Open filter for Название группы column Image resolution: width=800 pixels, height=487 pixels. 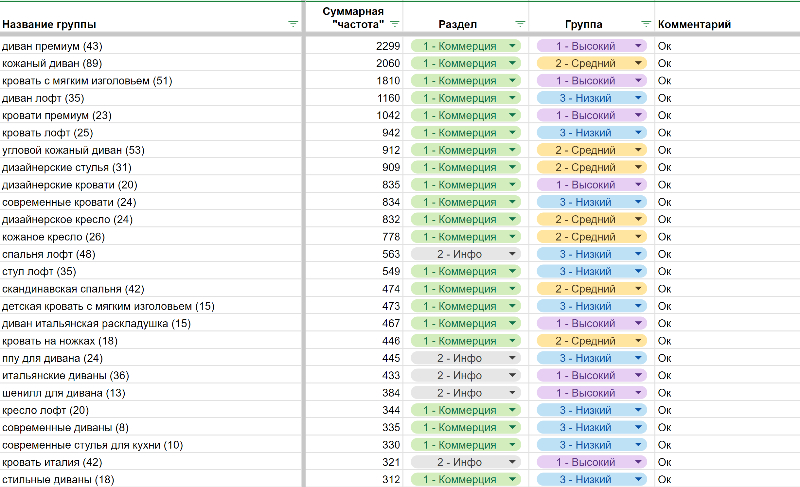(x=293, y=23)
